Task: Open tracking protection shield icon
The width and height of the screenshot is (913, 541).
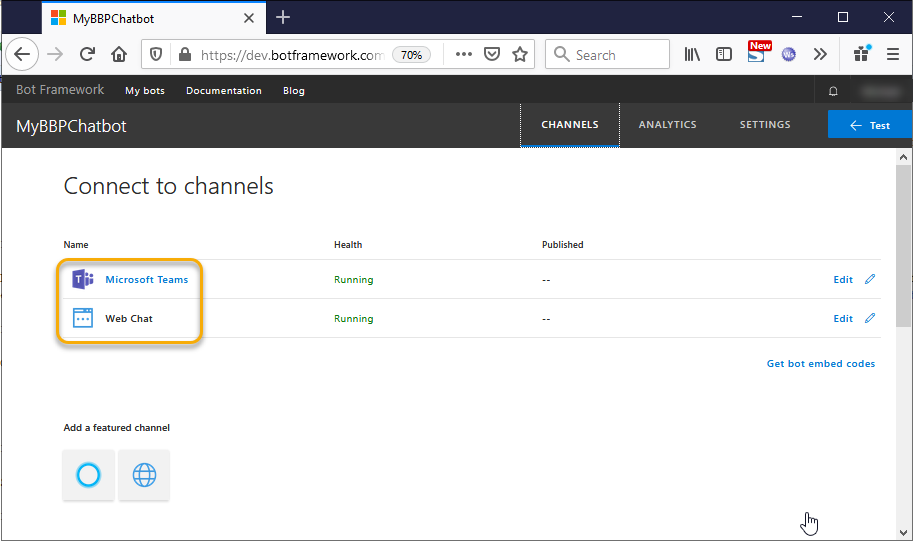Action: point(156,55)
